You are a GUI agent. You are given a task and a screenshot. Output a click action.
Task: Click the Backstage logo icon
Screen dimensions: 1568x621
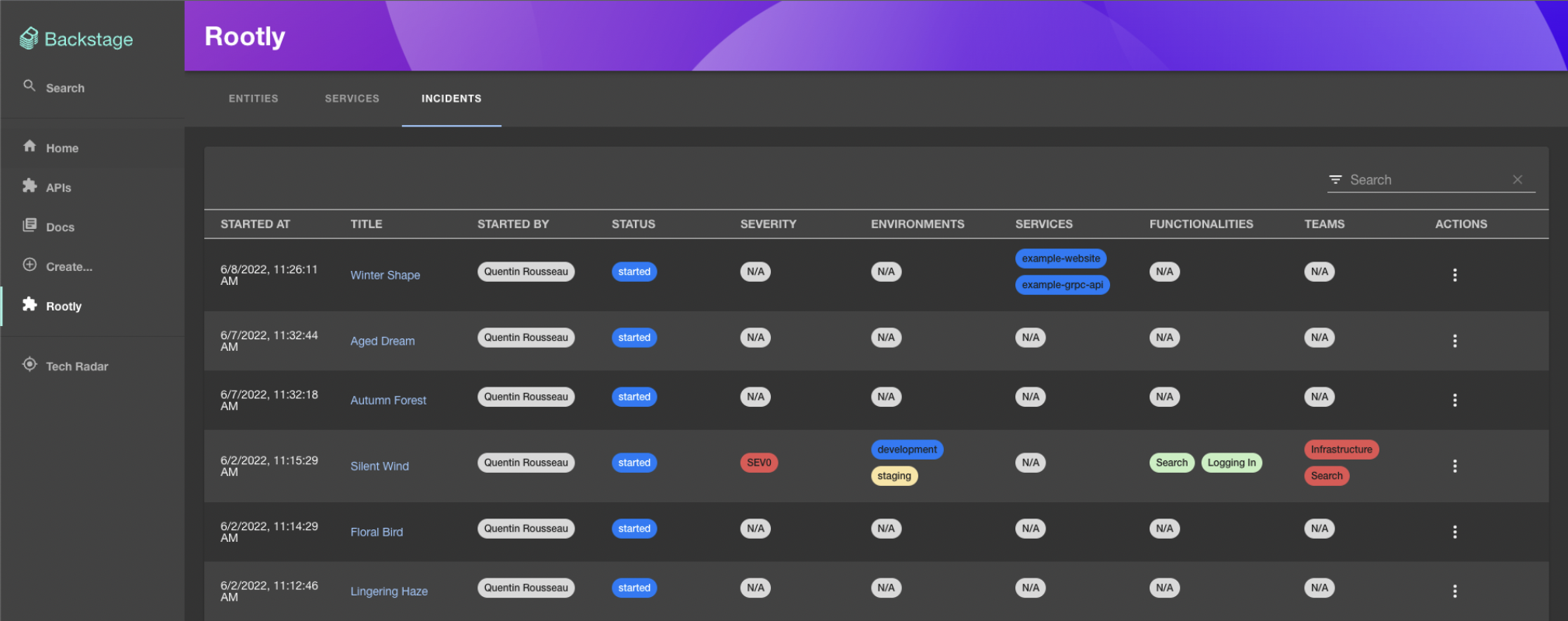(x=29, y=39)
